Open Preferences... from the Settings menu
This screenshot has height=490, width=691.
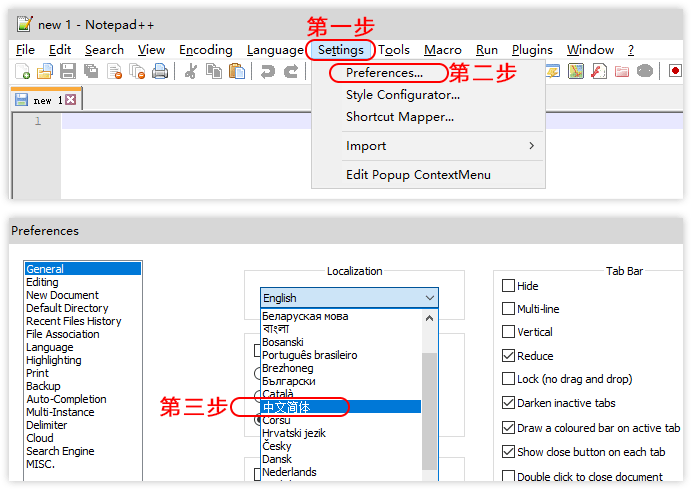(384, 73)
